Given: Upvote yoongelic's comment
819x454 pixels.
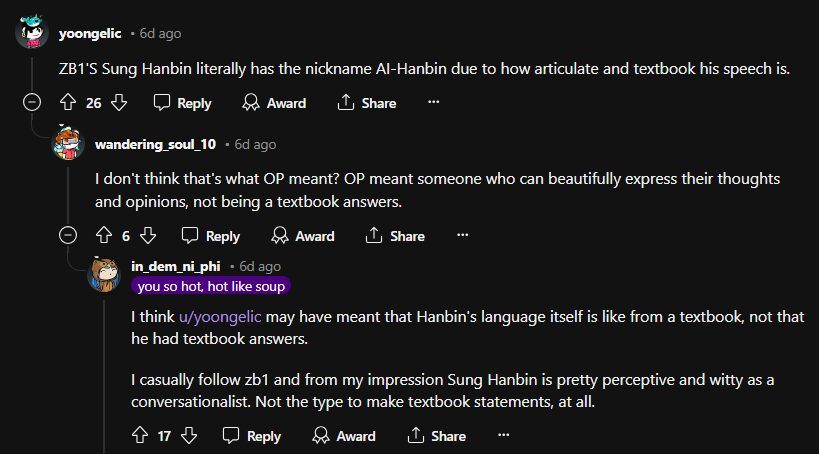Looking at the screenshot, I should coord(68,102).
